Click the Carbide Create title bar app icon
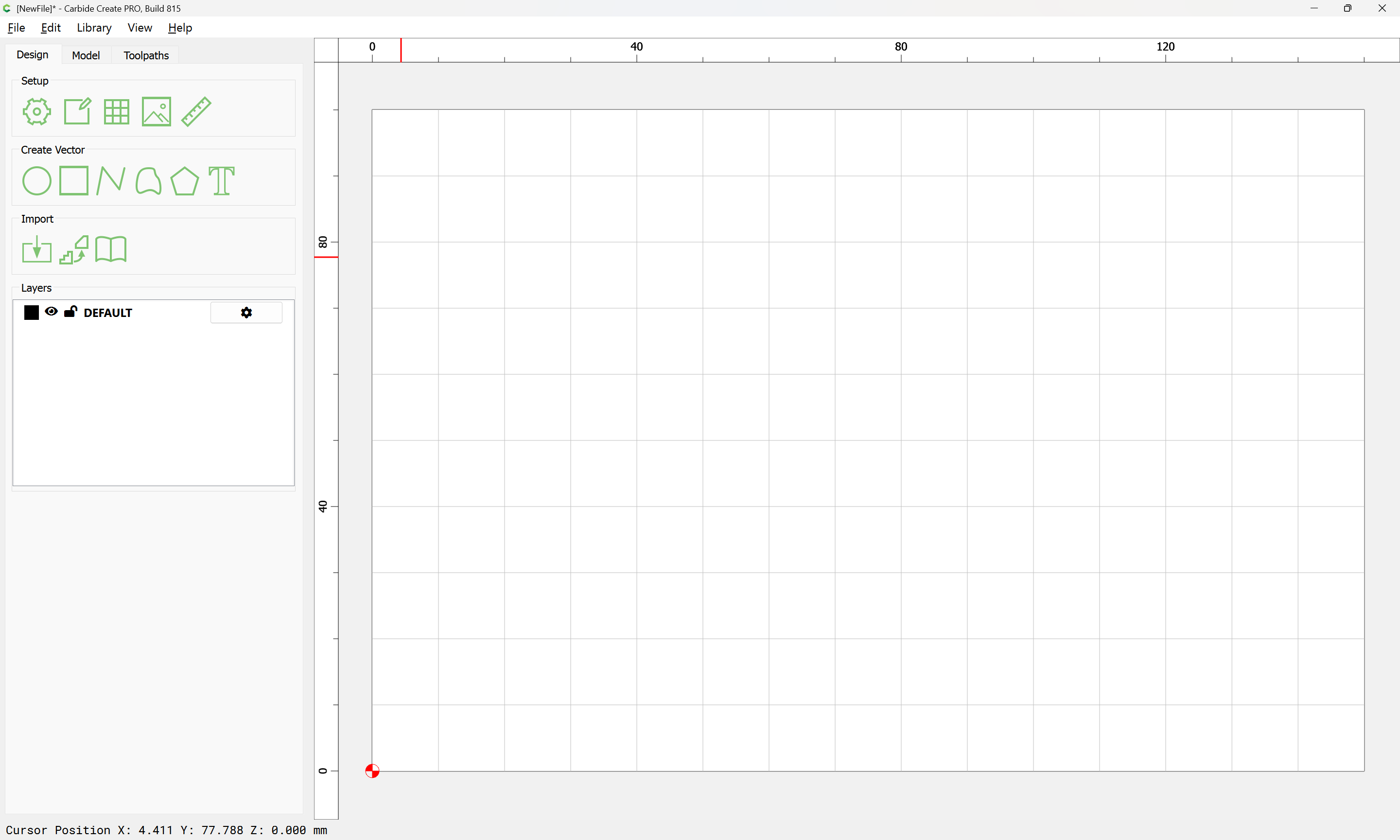The height and width of the screenshot is (840, 1400). pyautogui.click(x=7, y=8)
